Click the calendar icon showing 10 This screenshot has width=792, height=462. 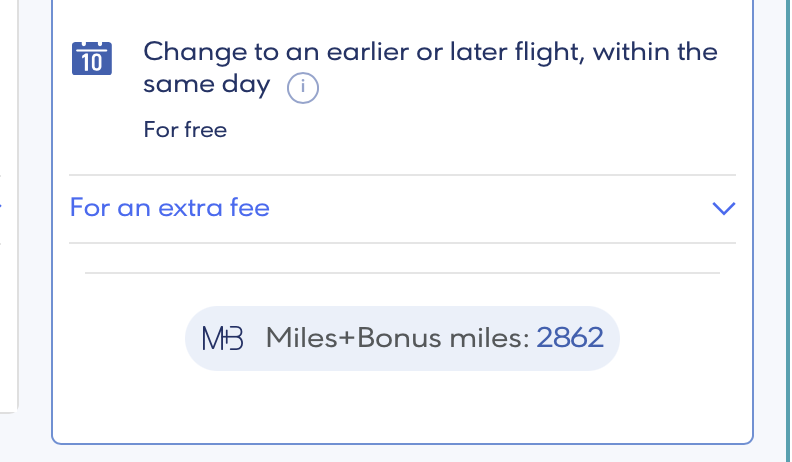(93, 58)
